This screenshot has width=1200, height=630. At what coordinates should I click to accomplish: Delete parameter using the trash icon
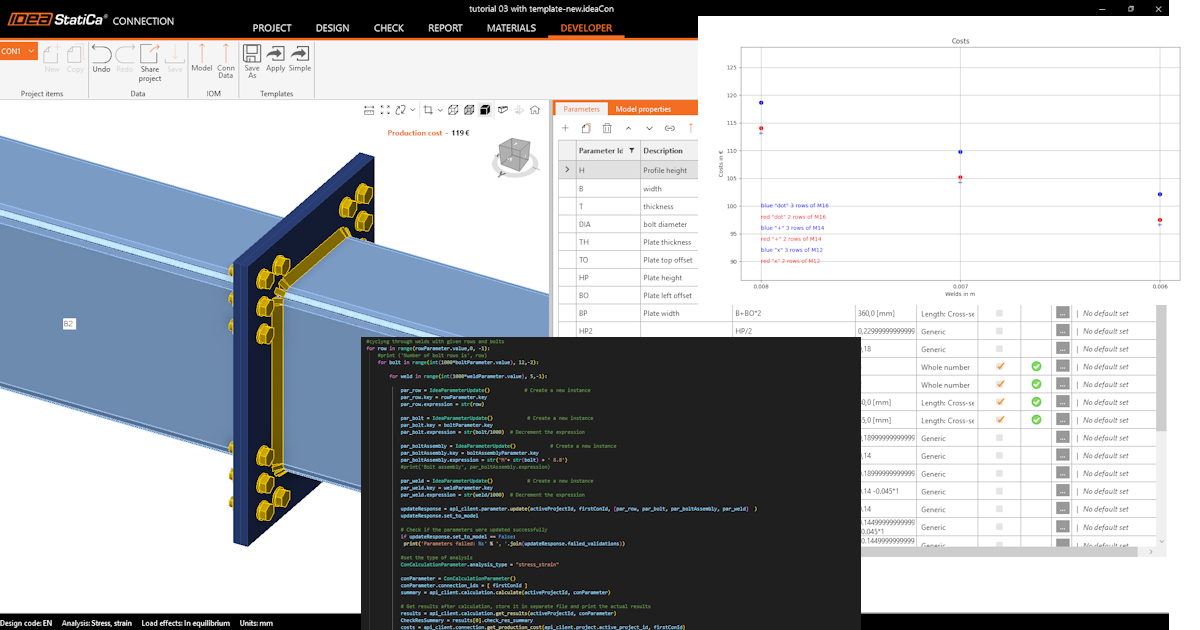point(607,128)
